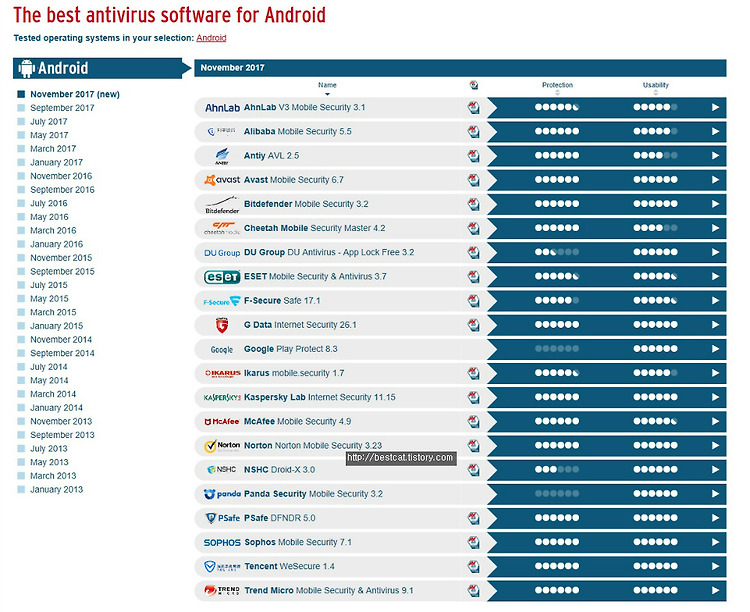Click the Trend Micro certification badge
The image size is (750, 612).
pyautogui.click(x=474, y=590)
